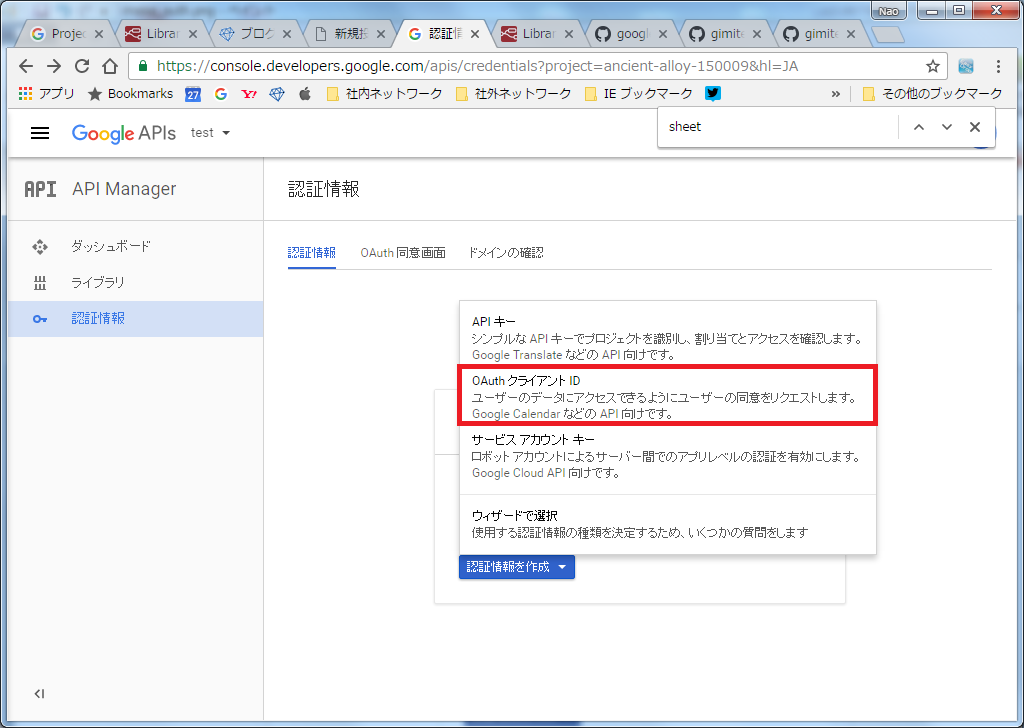Reload the current page

click(82, 66)
